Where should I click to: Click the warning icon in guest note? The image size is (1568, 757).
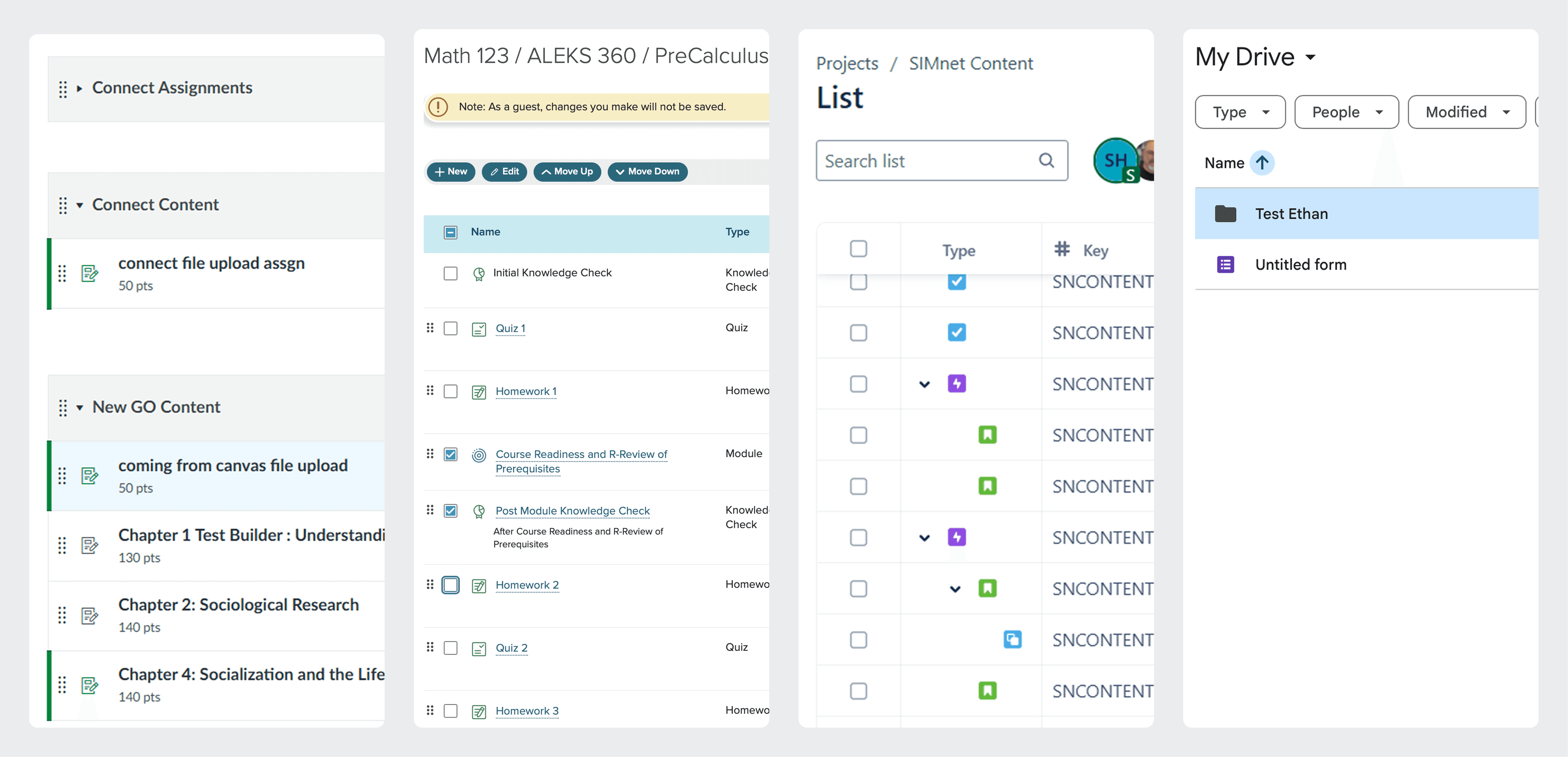point(438,107)
